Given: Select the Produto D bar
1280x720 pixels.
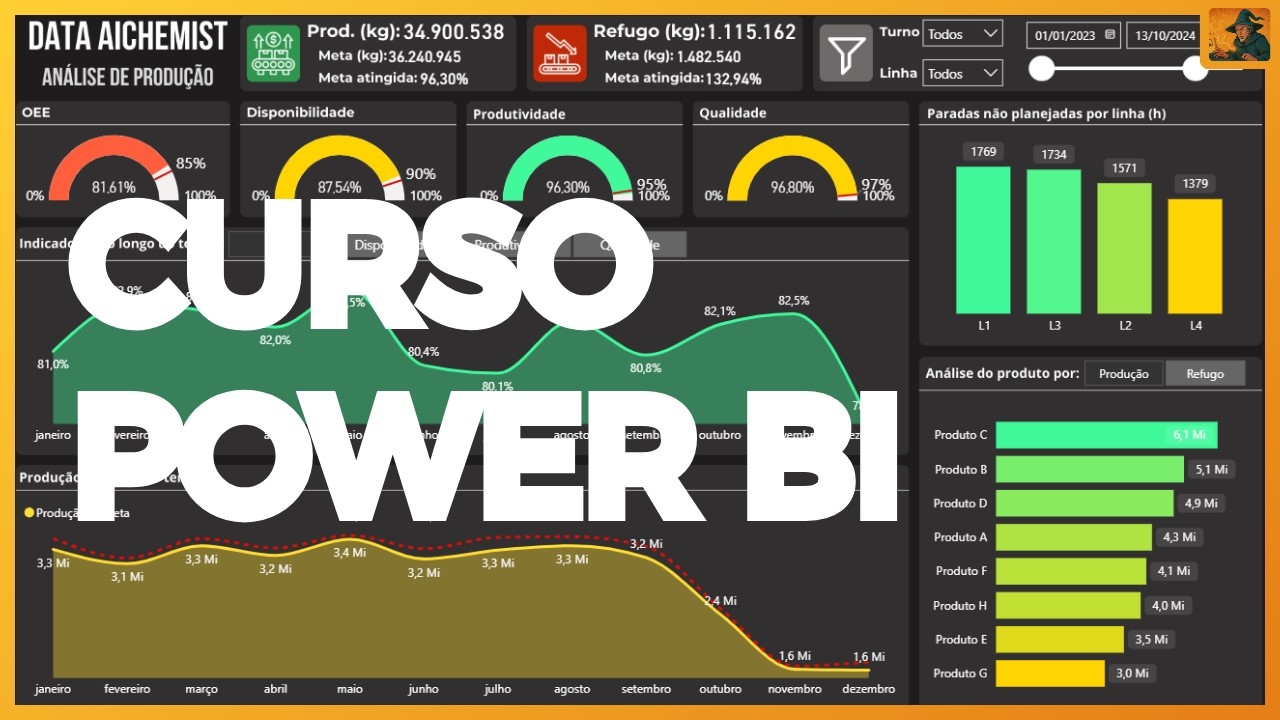Looking at the screenshot, I should coord(1085,503).
